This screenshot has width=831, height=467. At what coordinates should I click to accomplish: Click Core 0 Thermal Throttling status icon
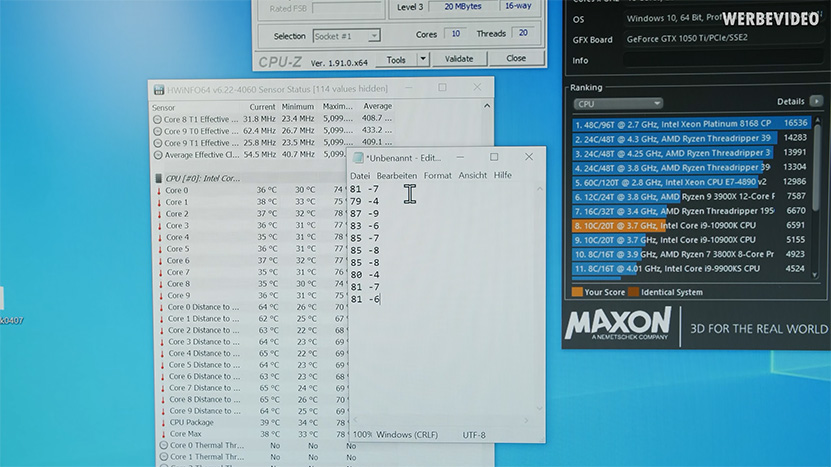(164, 446)
